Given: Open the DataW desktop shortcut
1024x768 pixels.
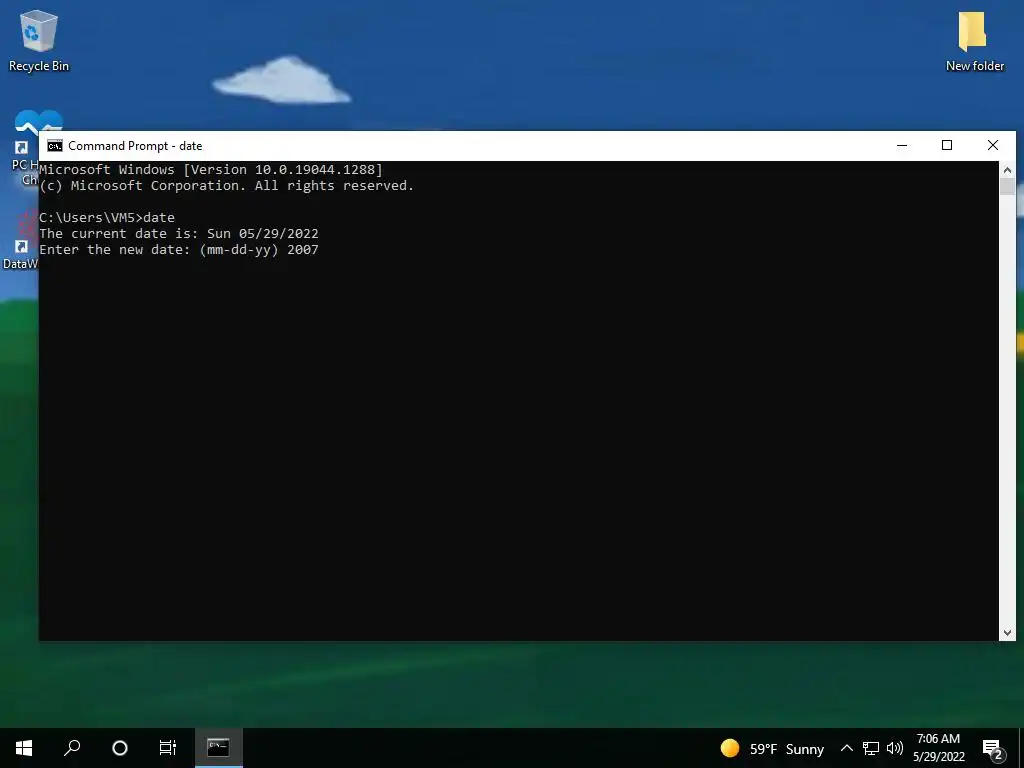Looking at the screenshot, I should click(21, 240).
